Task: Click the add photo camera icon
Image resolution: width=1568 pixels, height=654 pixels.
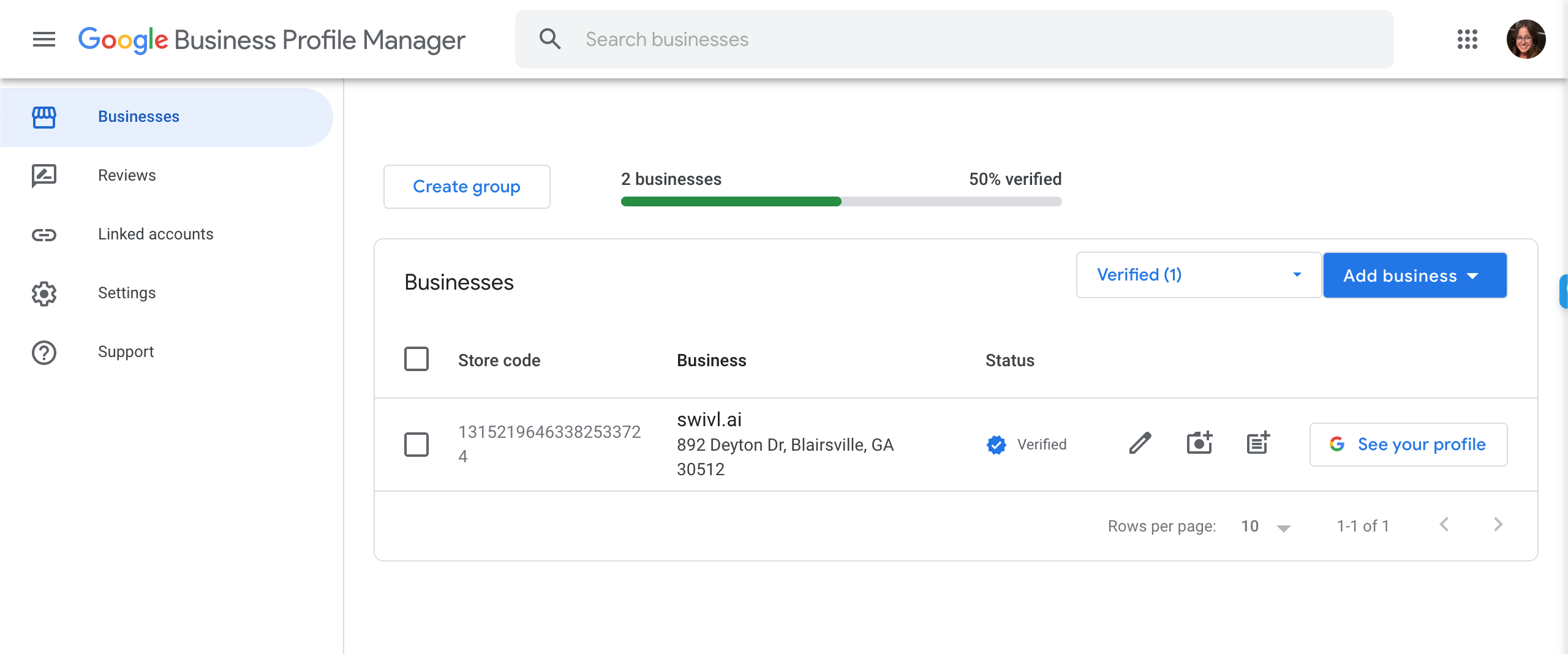Action: point(1199,443)
